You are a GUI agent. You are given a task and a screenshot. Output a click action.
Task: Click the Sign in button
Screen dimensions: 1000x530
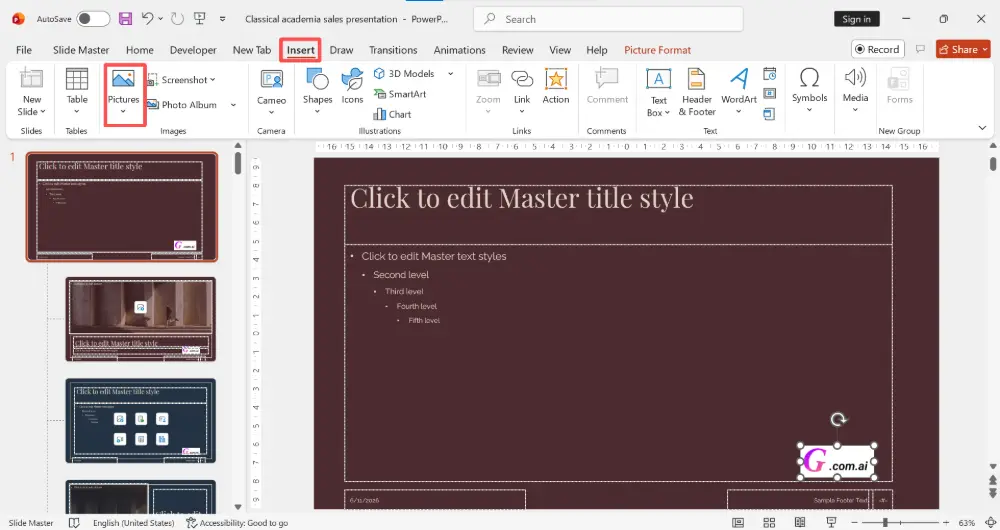point(856,19)
